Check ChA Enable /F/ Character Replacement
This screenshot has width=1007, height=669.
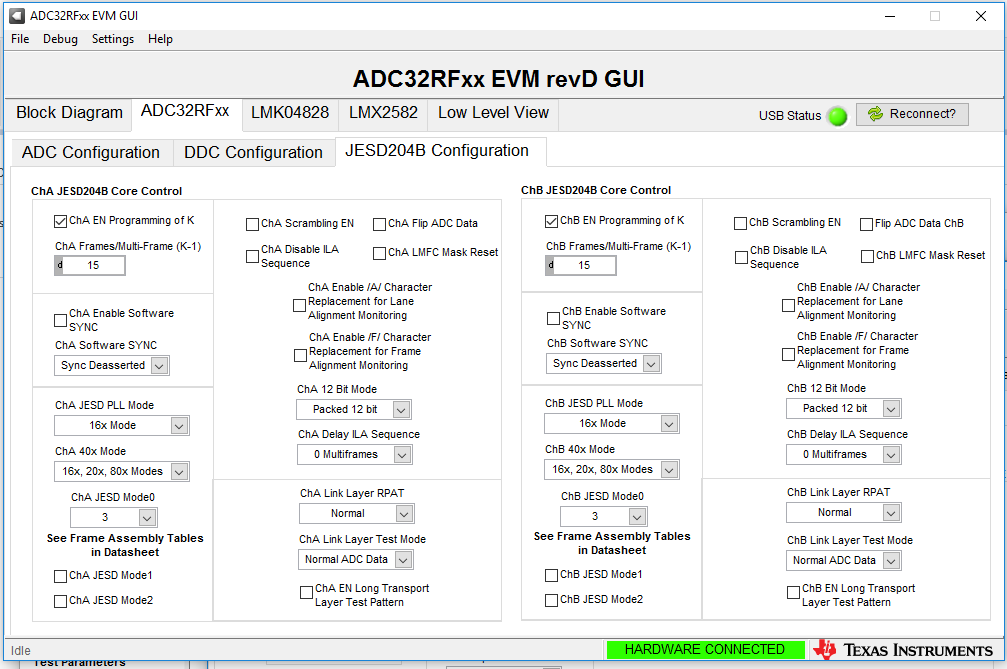tap(300, 356)
